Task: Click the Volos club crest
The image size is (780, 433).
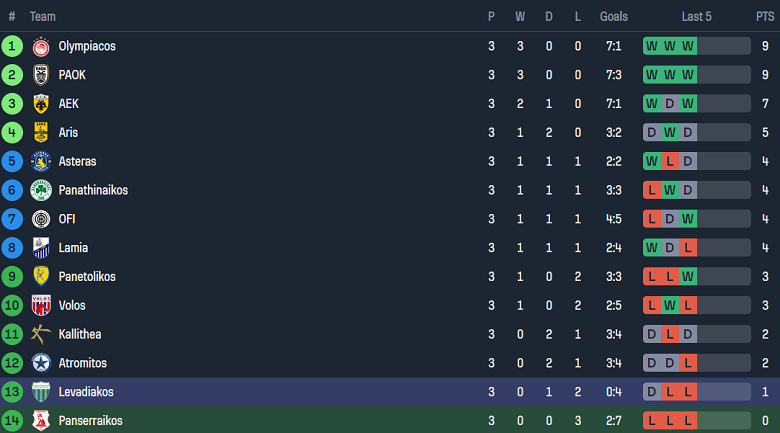Action: [x=41, y=306]
